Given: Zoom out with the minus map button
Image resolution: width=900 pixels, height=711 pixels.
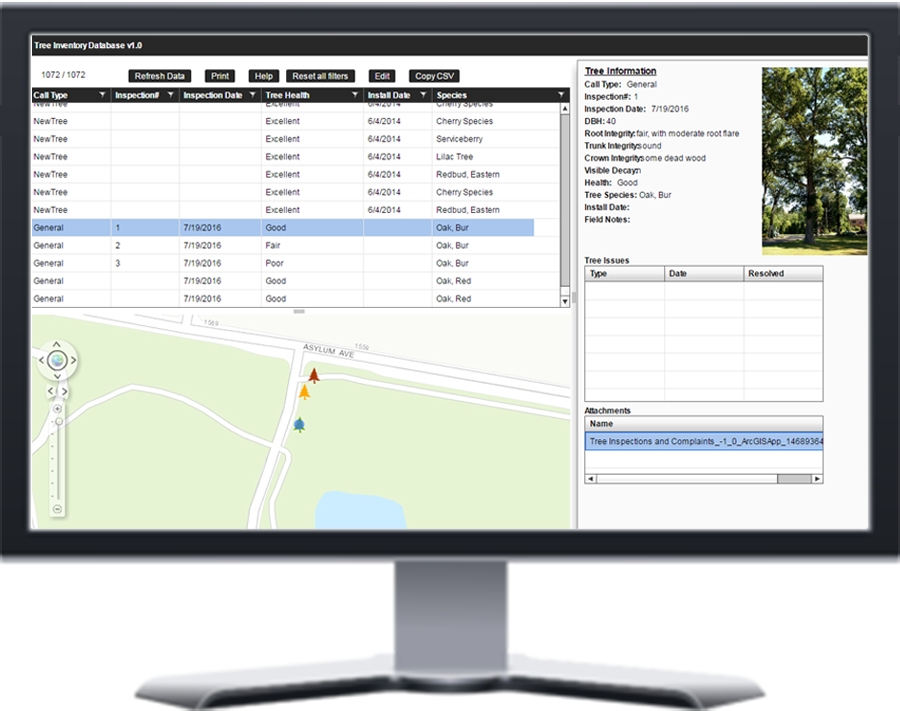Looking at the screenshot, I should point(57,509).
